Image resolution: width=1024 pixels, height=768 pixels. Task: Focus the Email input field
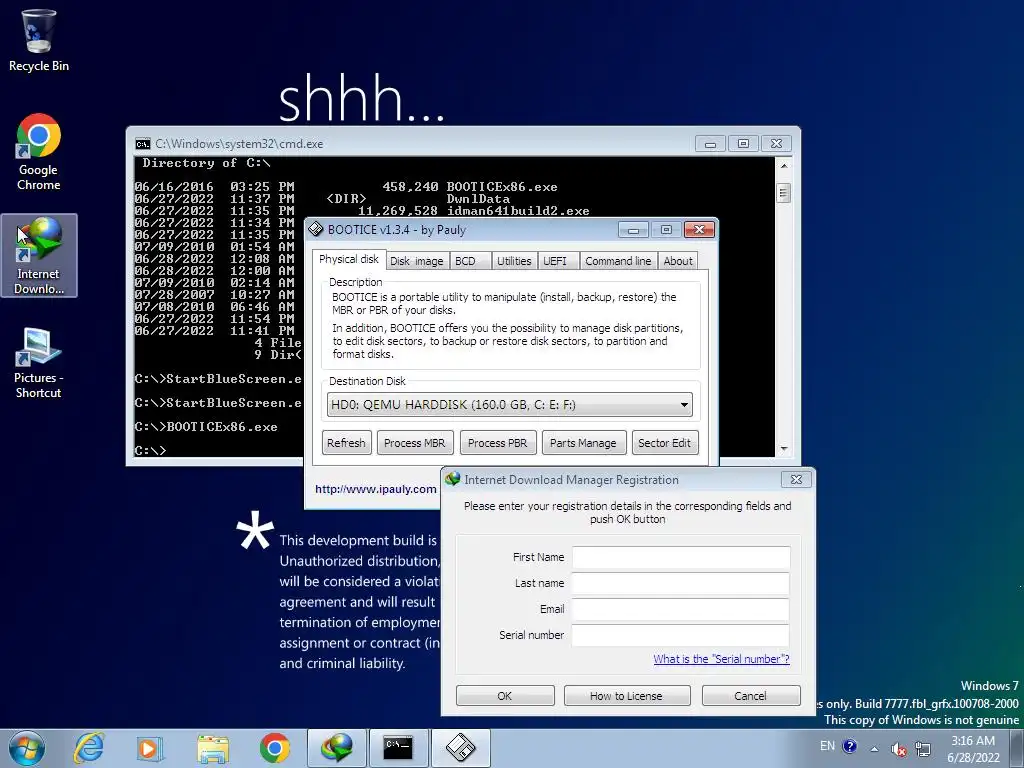[680, 609]
